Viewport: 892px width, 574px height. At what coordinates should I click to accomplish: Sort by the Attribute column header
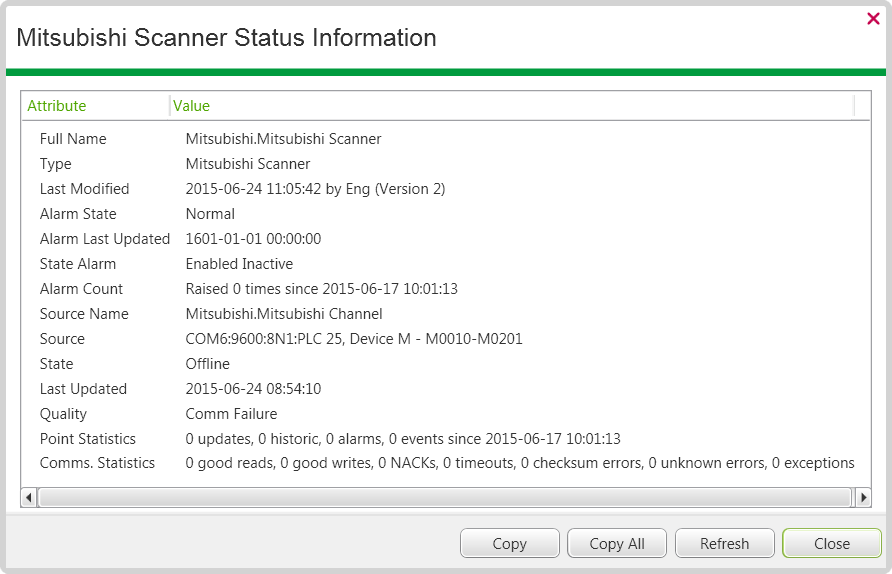(57, 106)
